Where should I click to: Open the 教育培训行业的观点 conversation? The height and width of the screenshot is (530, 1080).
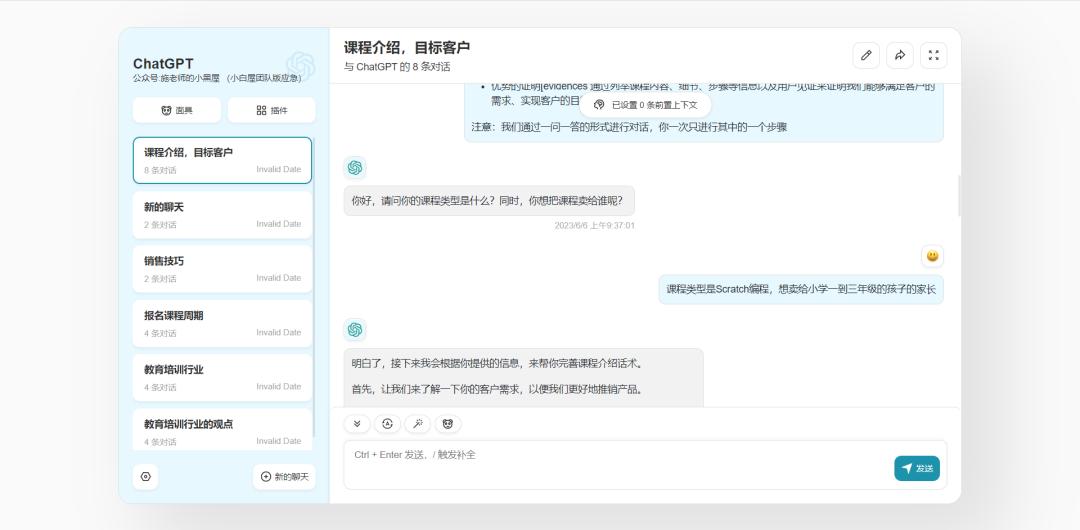(222, 430)
